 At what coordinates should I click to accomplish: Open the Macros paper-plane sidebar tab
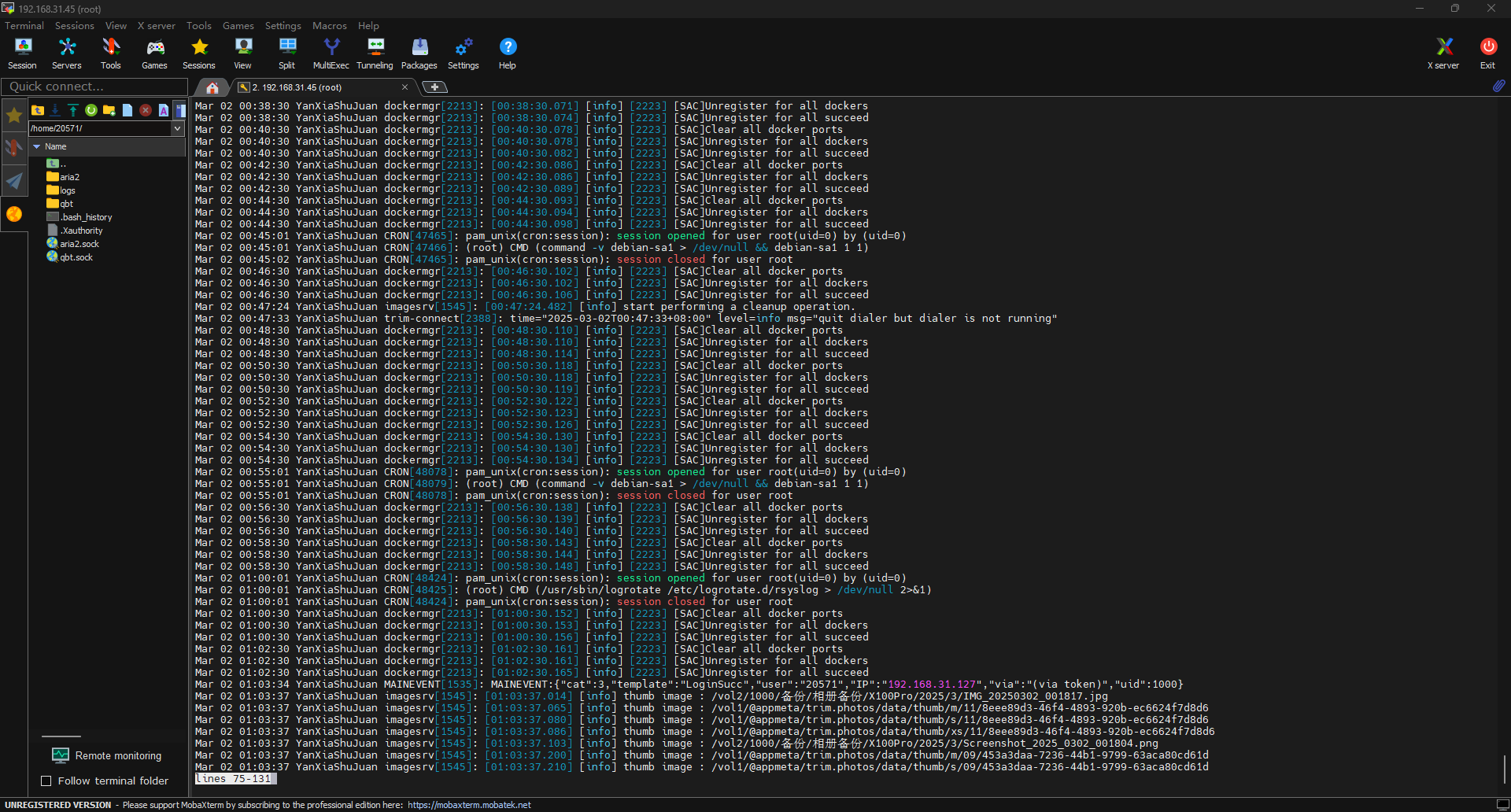14,181
